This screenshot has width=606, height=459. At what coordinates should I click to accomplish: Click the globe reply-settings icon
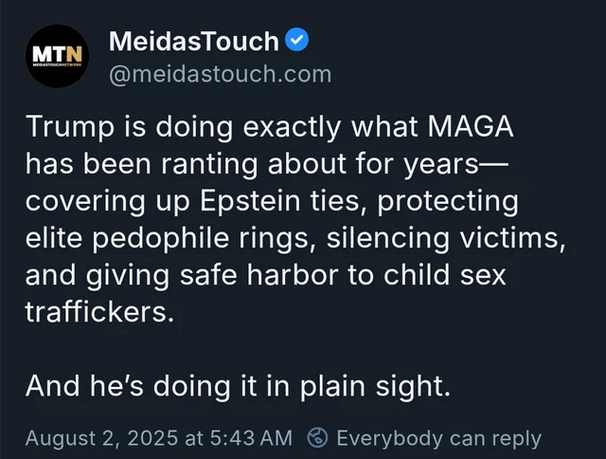(318, 438)
